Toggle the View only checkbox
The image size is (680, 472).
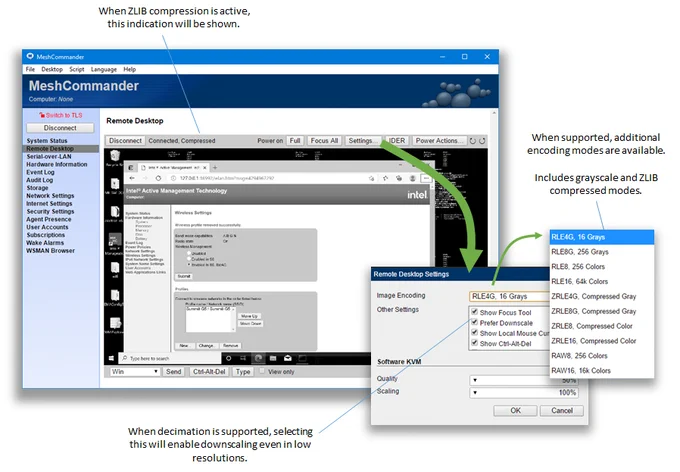coord(262,371)
